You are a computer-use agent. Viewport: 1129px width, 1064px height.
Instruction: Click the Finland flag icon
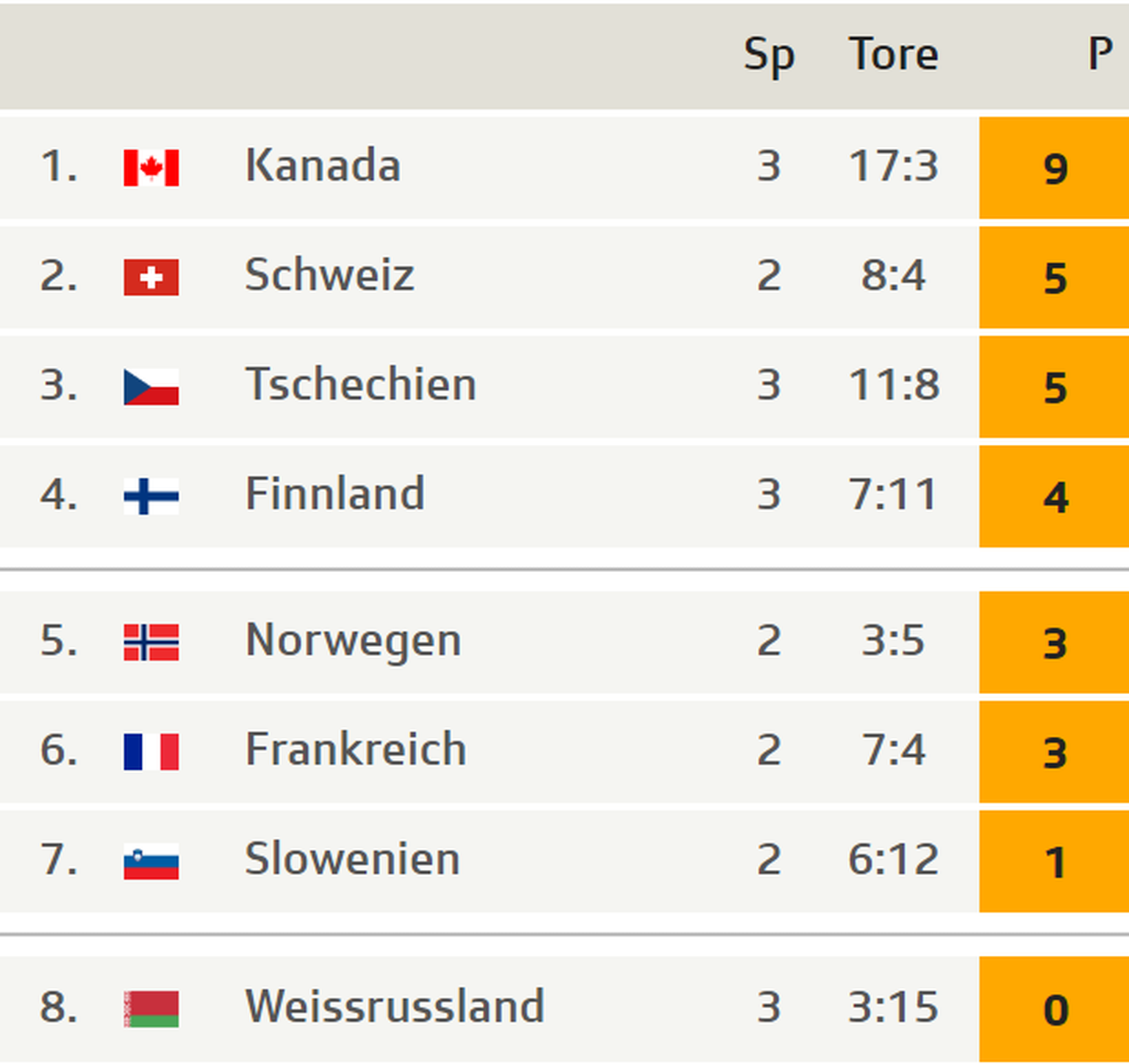pyautogui.click(x=151, y=496)
